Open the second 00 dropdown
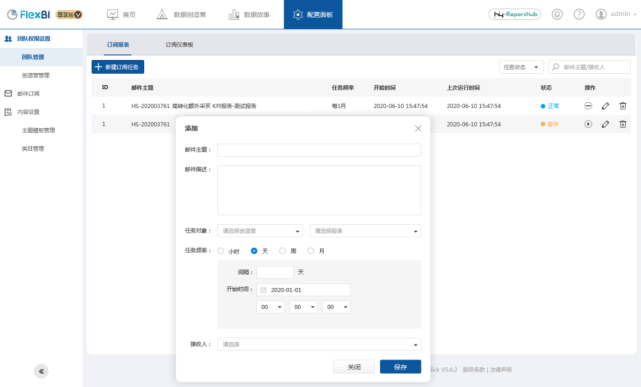 336,307
